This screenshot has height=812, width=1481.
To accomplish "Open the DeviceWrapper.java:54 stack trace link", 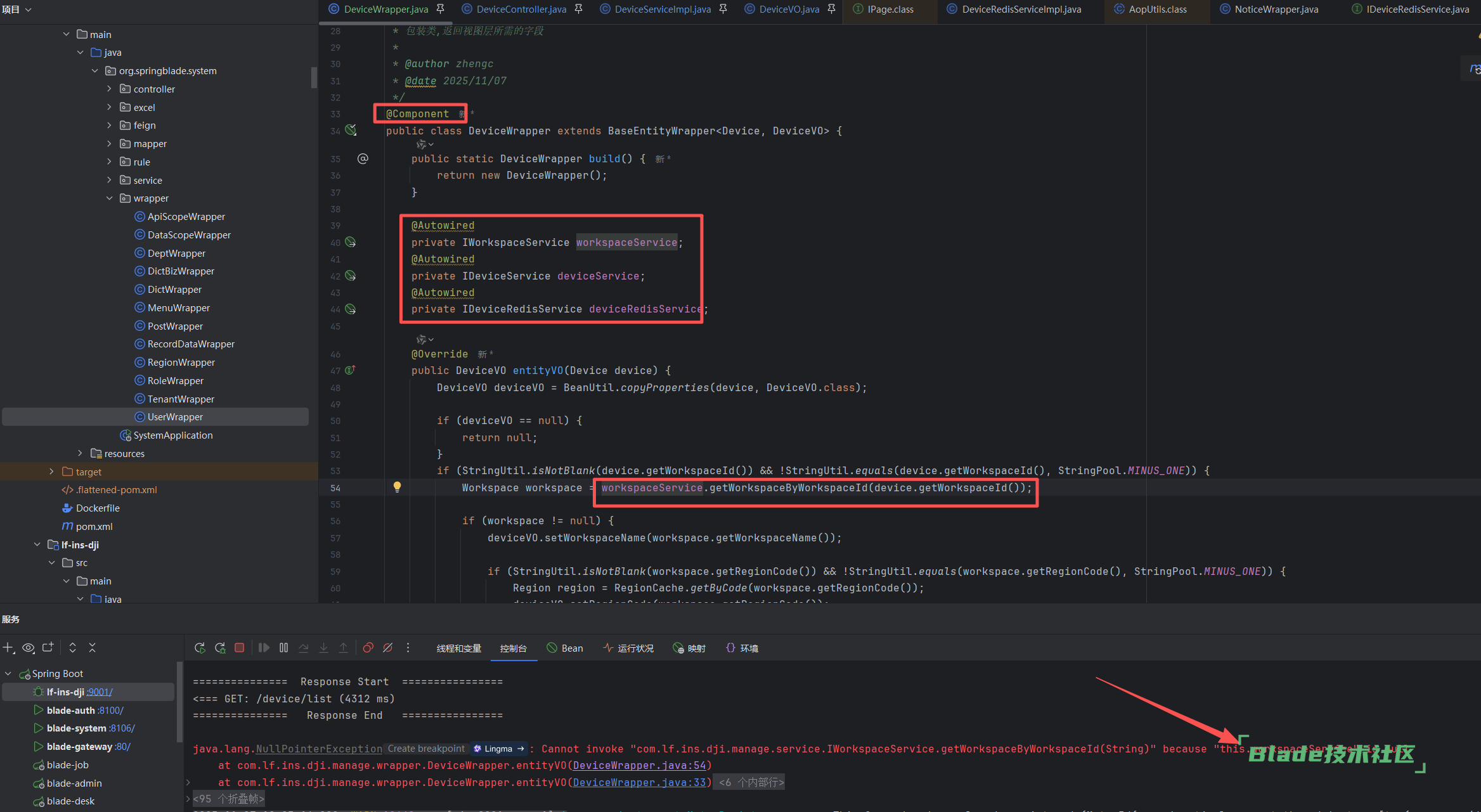I will point(639,766).
